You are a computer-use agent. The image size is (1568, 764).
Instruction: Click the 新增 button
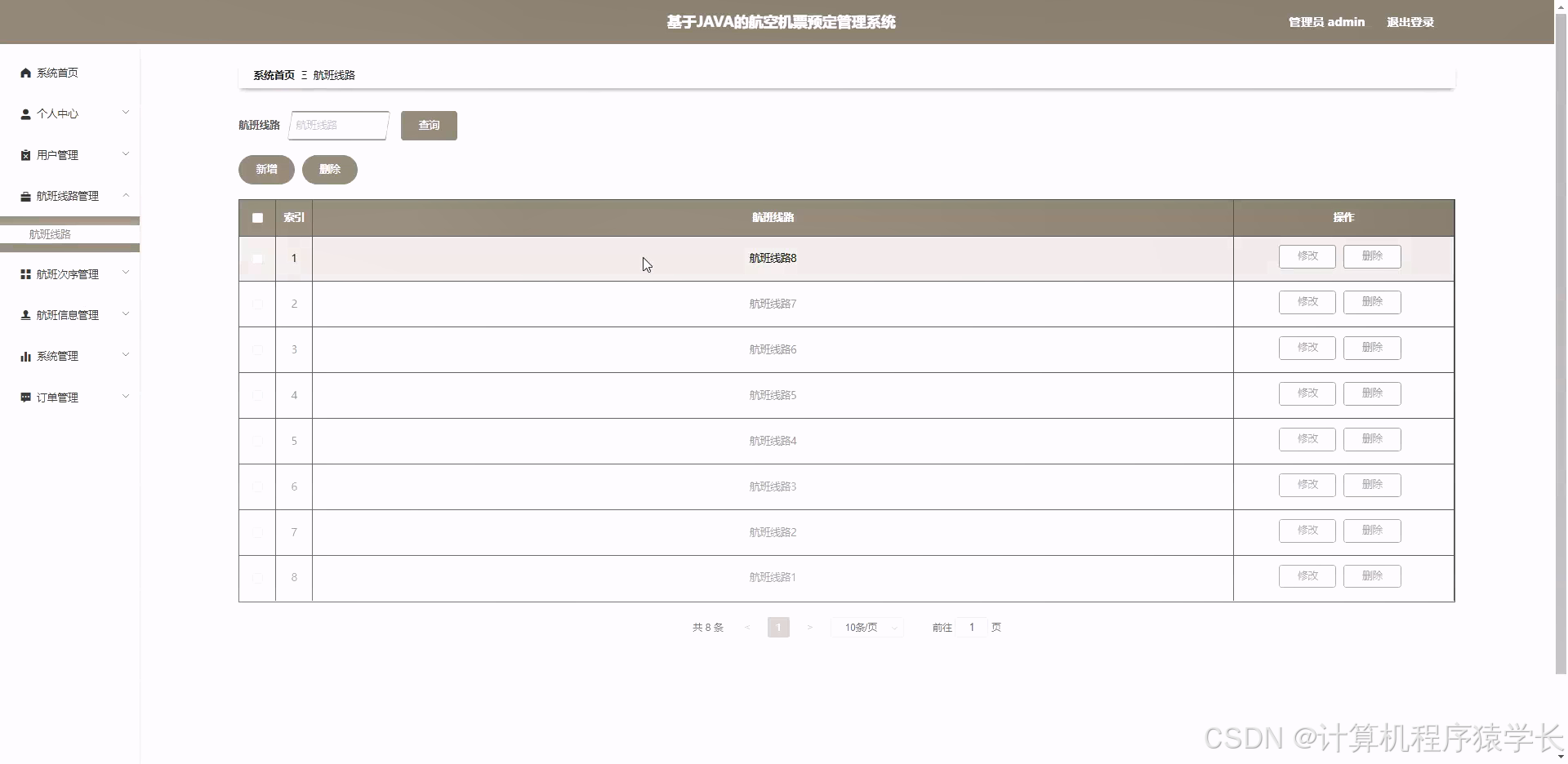pyautogui.click(x=265, y=169)
